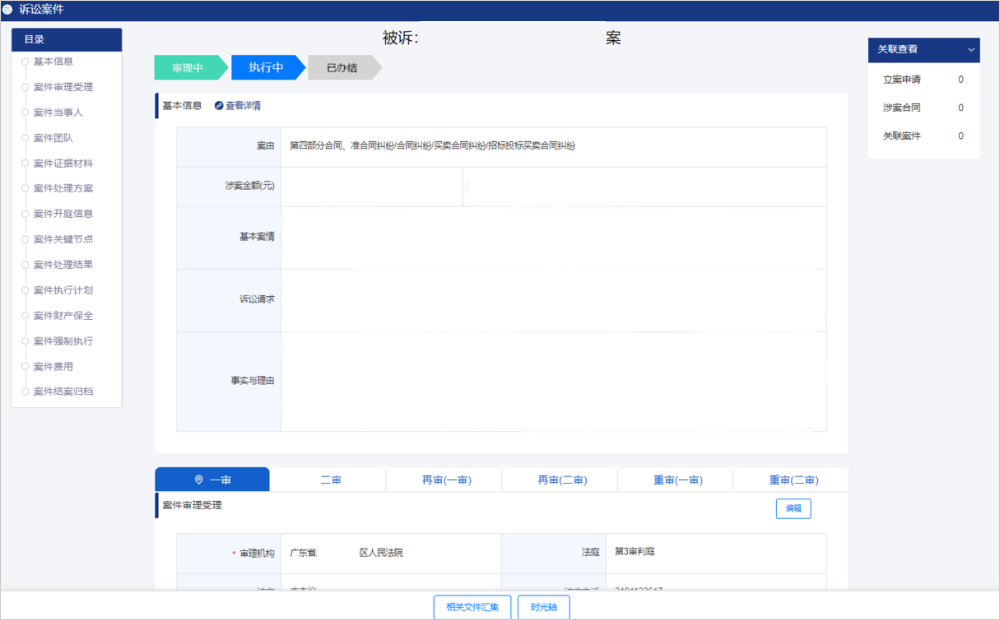
Task: Open the 再审(一审) tab
Action: pyautogui.click(x=446, y=480)
